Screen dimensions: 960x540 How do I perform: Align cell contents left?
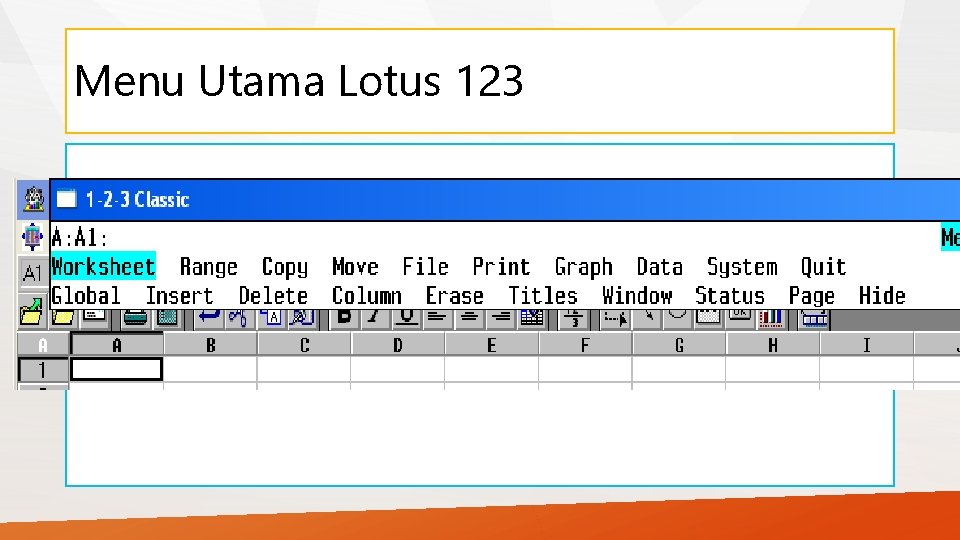437,317
